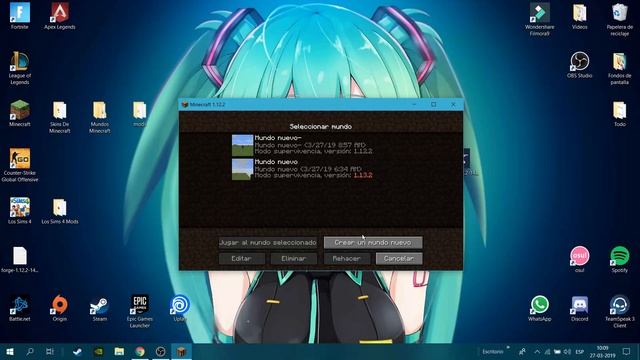640x360 pixels.
Task: Select the Steam desktop shortcut
Action: [x=100, y=308]
